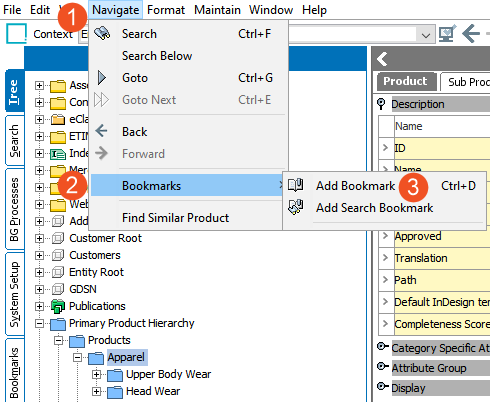Click the Add Bookmark book icon

click(296, 185)
